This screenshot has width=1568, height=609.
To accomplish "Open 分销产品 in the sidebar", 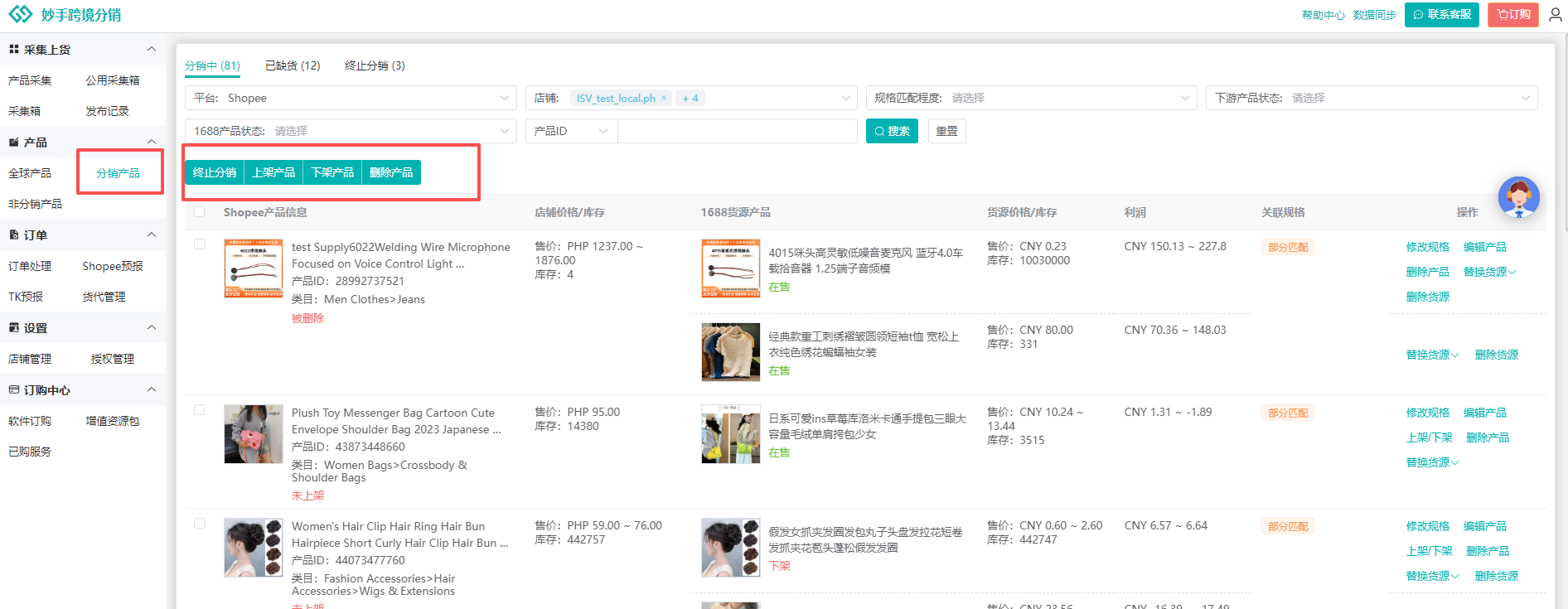I will [x=119, y=173].
